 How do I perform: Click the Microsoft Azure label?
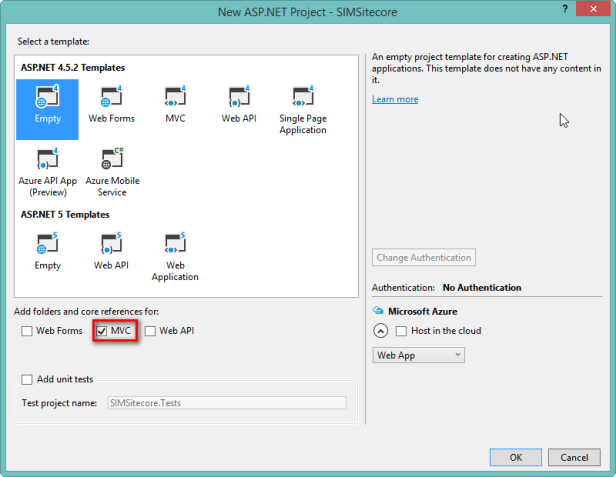423,311
